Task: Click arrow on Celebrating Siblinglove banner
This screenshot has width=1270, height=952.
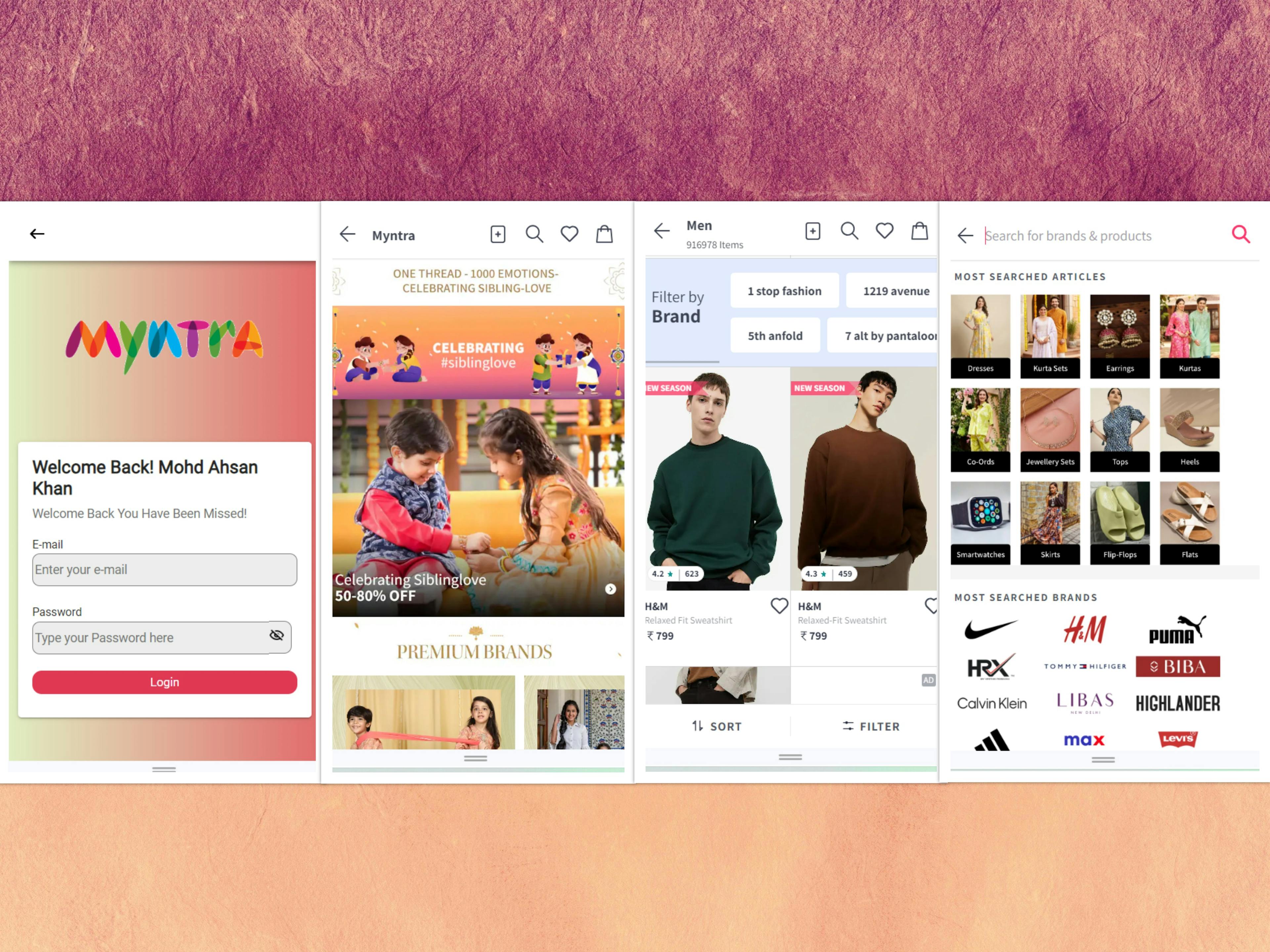Action: (610, 589)
